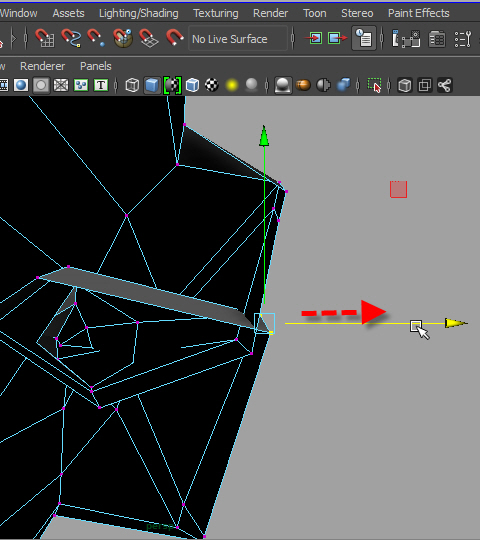Toggle Textured display checker icon
This screenshot has height=540, width=480.
pyautogui.click(x=212, y=85)
